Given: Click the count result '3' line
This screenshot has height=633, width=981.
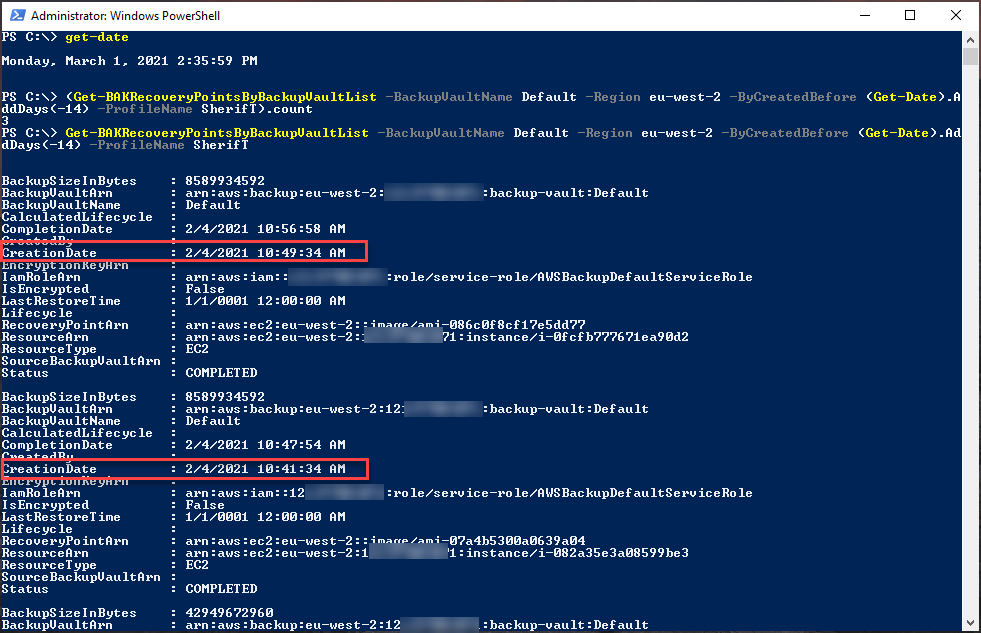Looking at the screenshot, I should coord(5,121).
